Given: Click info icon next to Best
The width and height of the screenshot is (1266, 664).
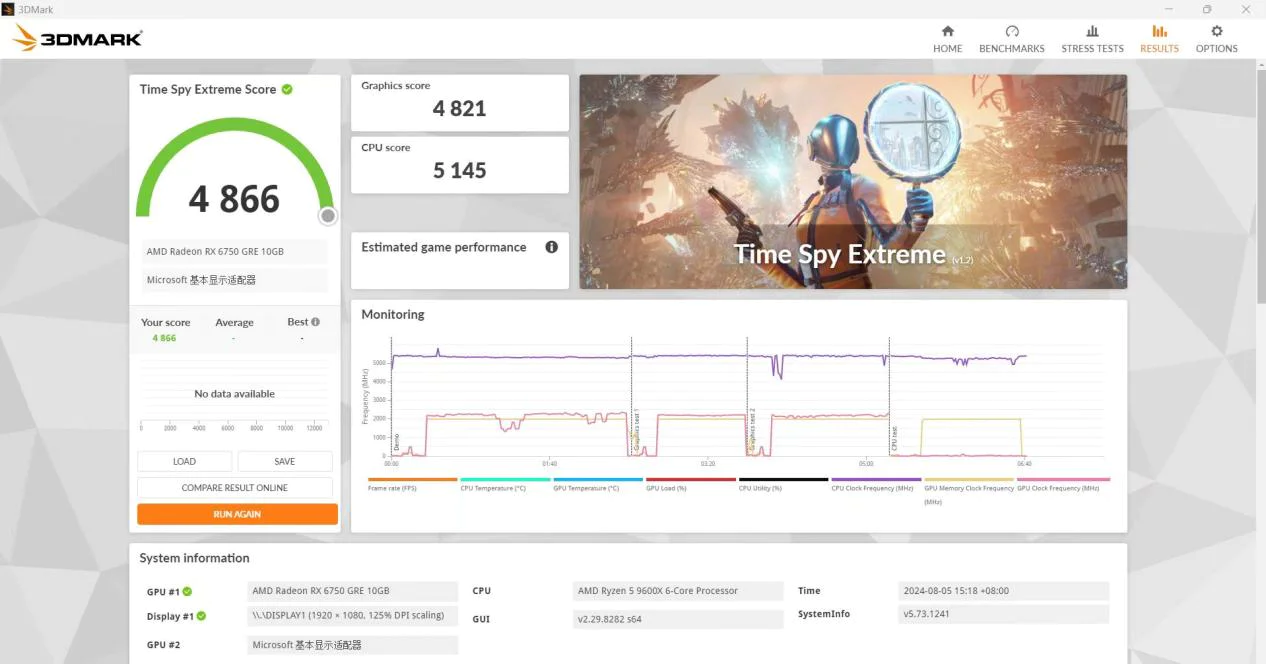Looking at the screenshot, I should [315, 322].
